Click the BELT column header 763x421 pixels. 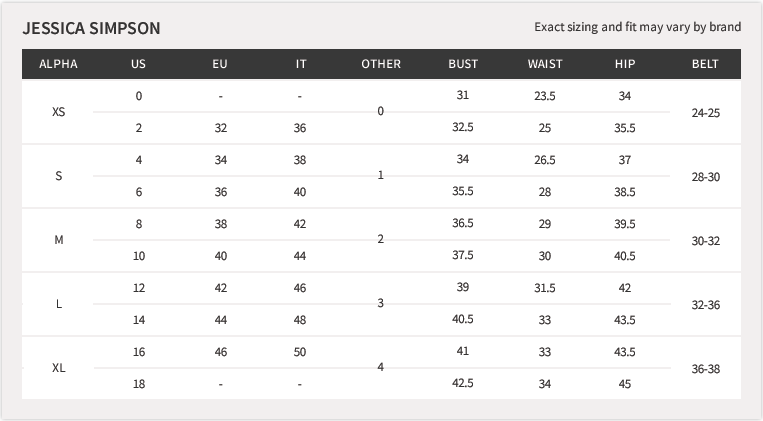coord(705,64)
